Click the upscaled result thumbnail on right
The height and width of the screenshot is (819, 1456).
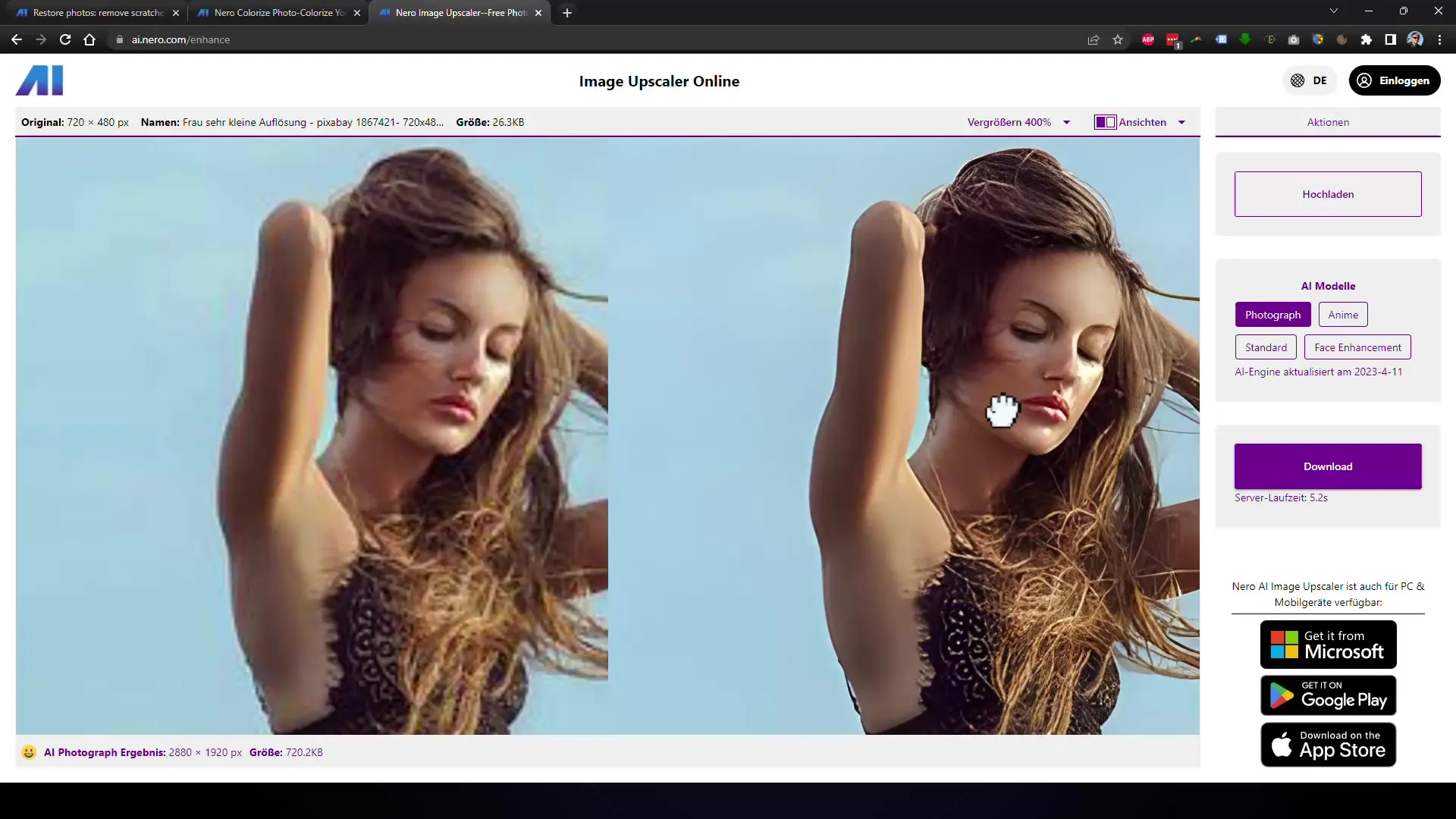[x=903, y=436]
